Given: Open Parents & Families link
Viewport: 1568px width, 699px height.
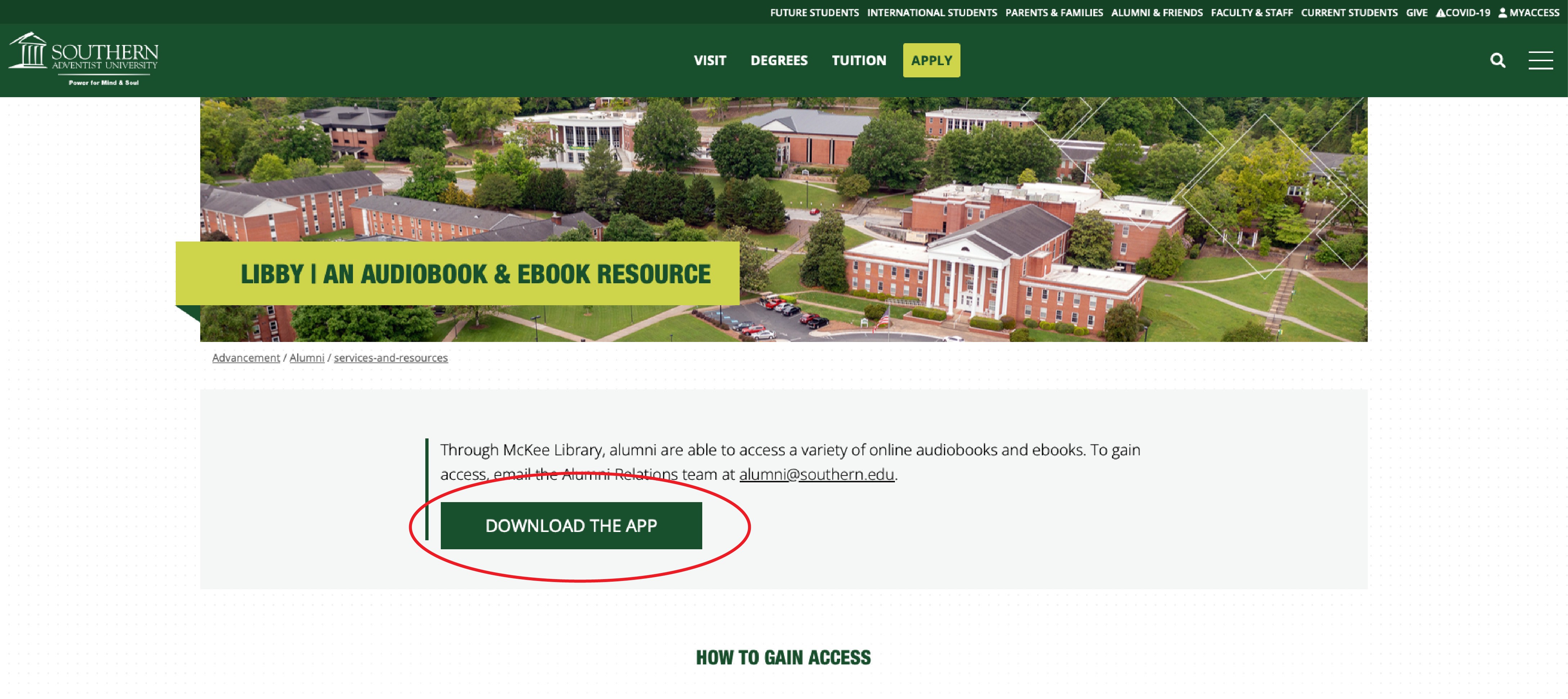Looking at the screenshot, I should [1054, 13].
